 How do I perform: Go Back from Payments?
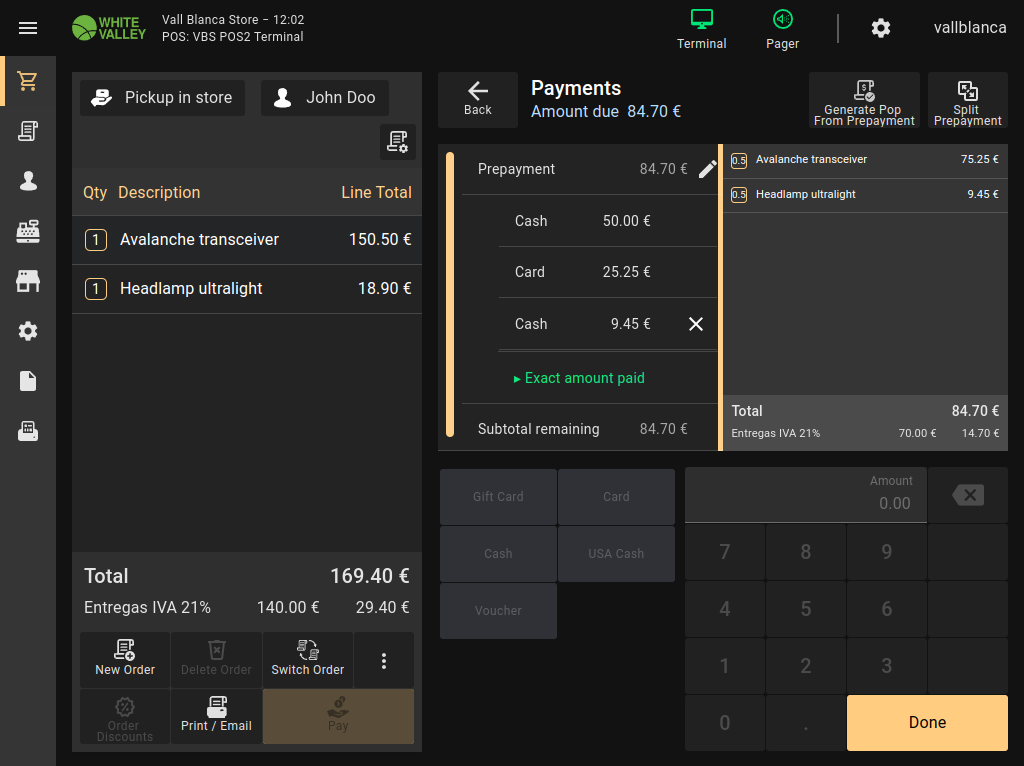pos(478,100)
